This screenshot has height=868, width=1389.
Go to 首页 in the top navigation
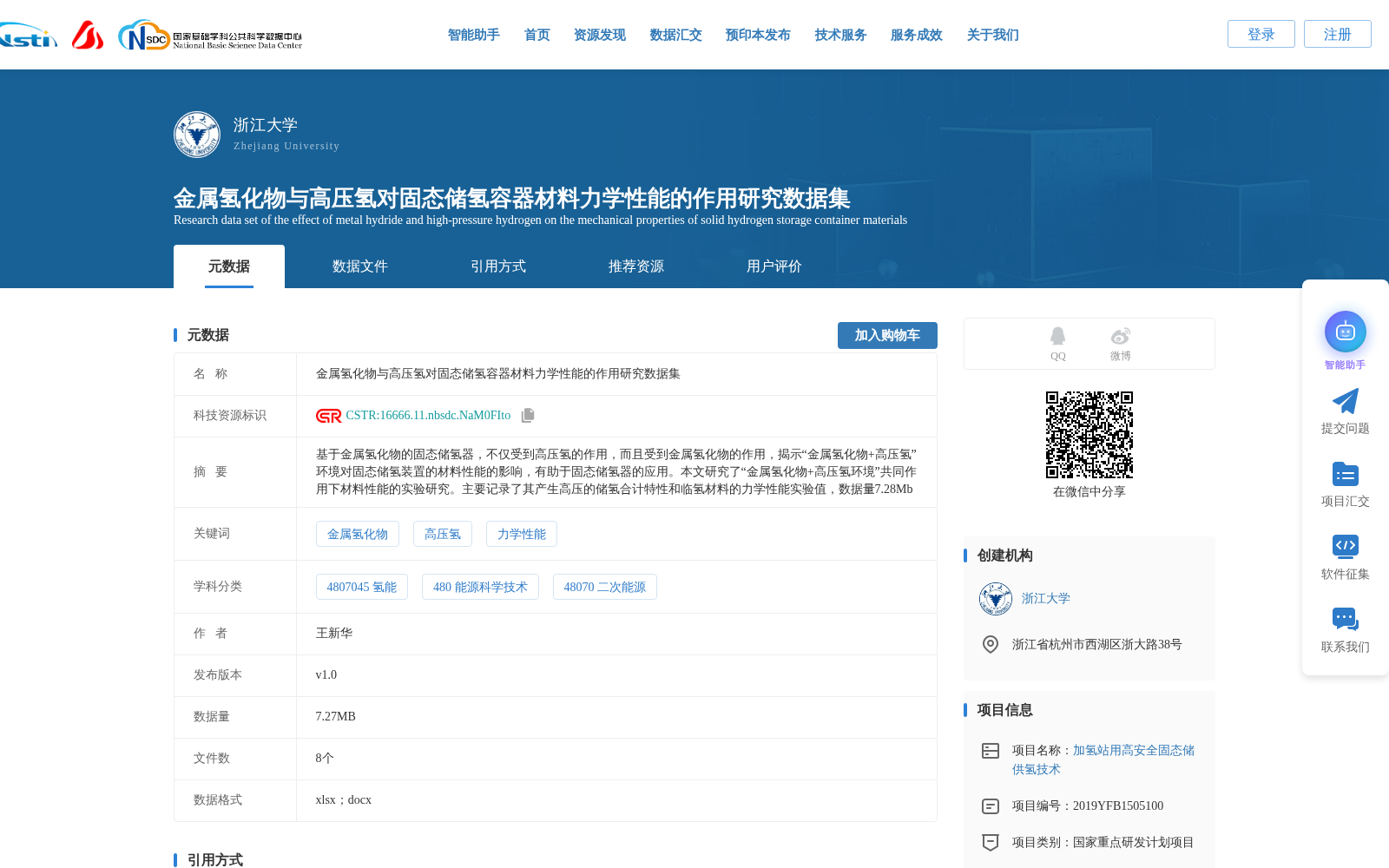(x=537, y=35)
